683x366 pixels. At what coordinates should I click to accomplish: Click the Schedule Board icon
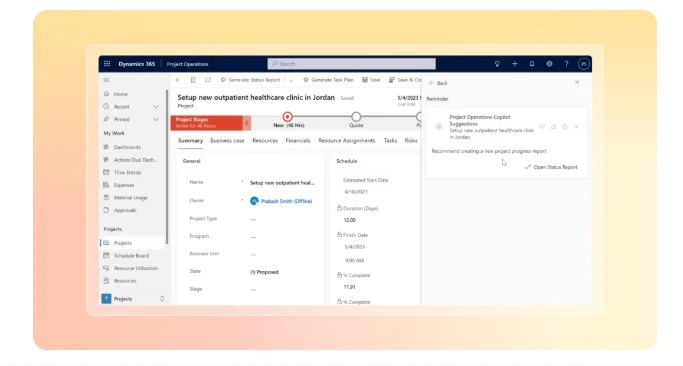106,255
